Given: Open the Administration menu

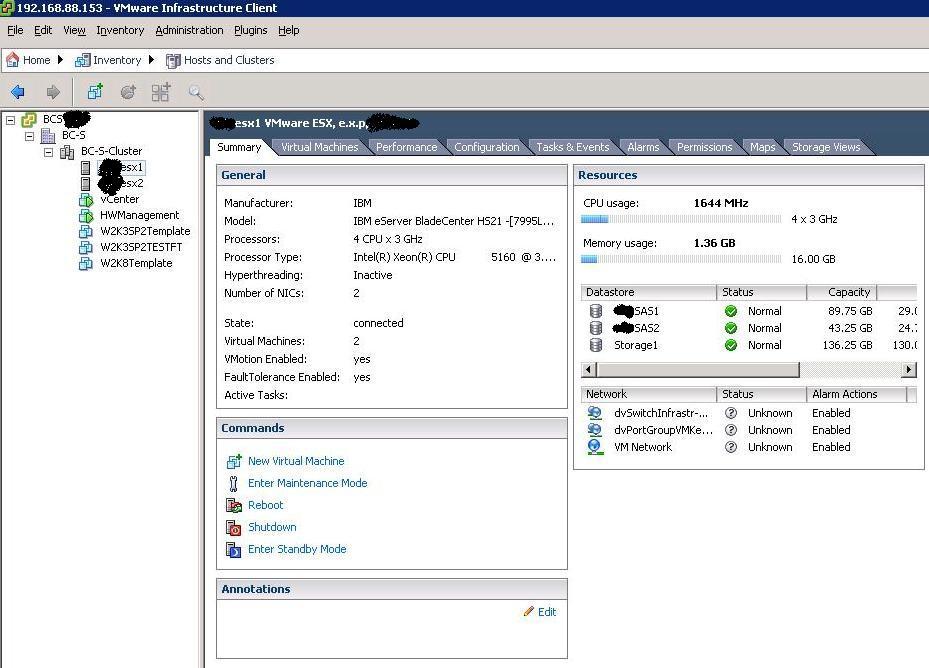Looking at the screenshot, I should pyautogui.click(x=190, y=30).
